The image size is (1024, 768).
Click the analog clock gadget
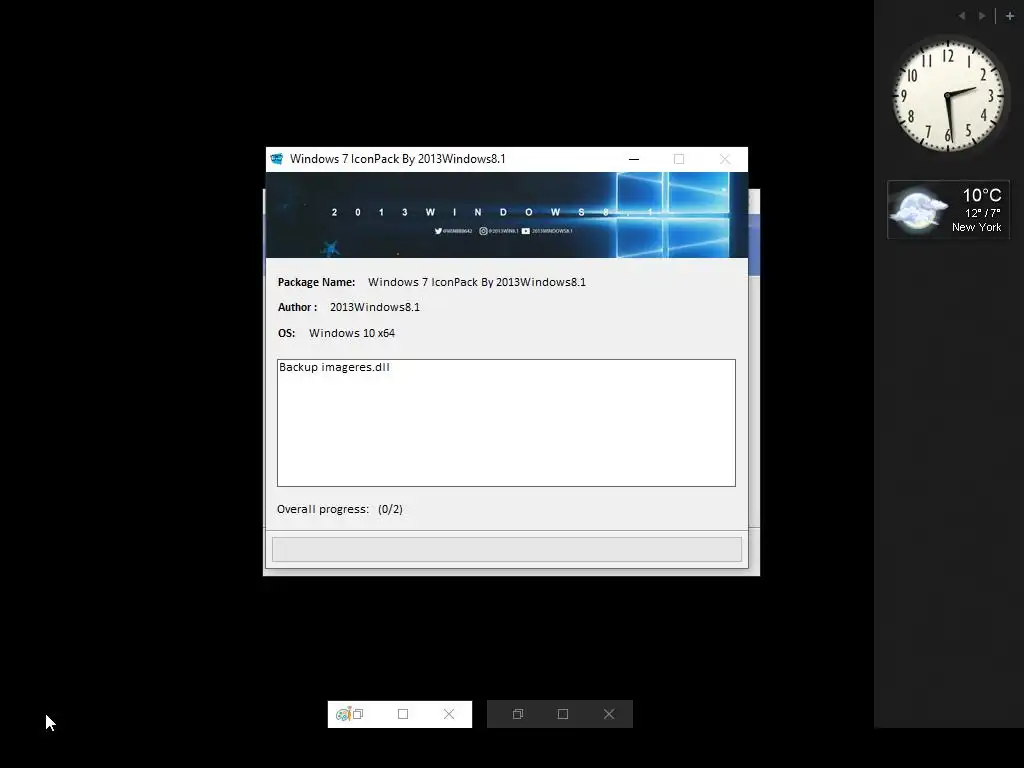[948, 95]
